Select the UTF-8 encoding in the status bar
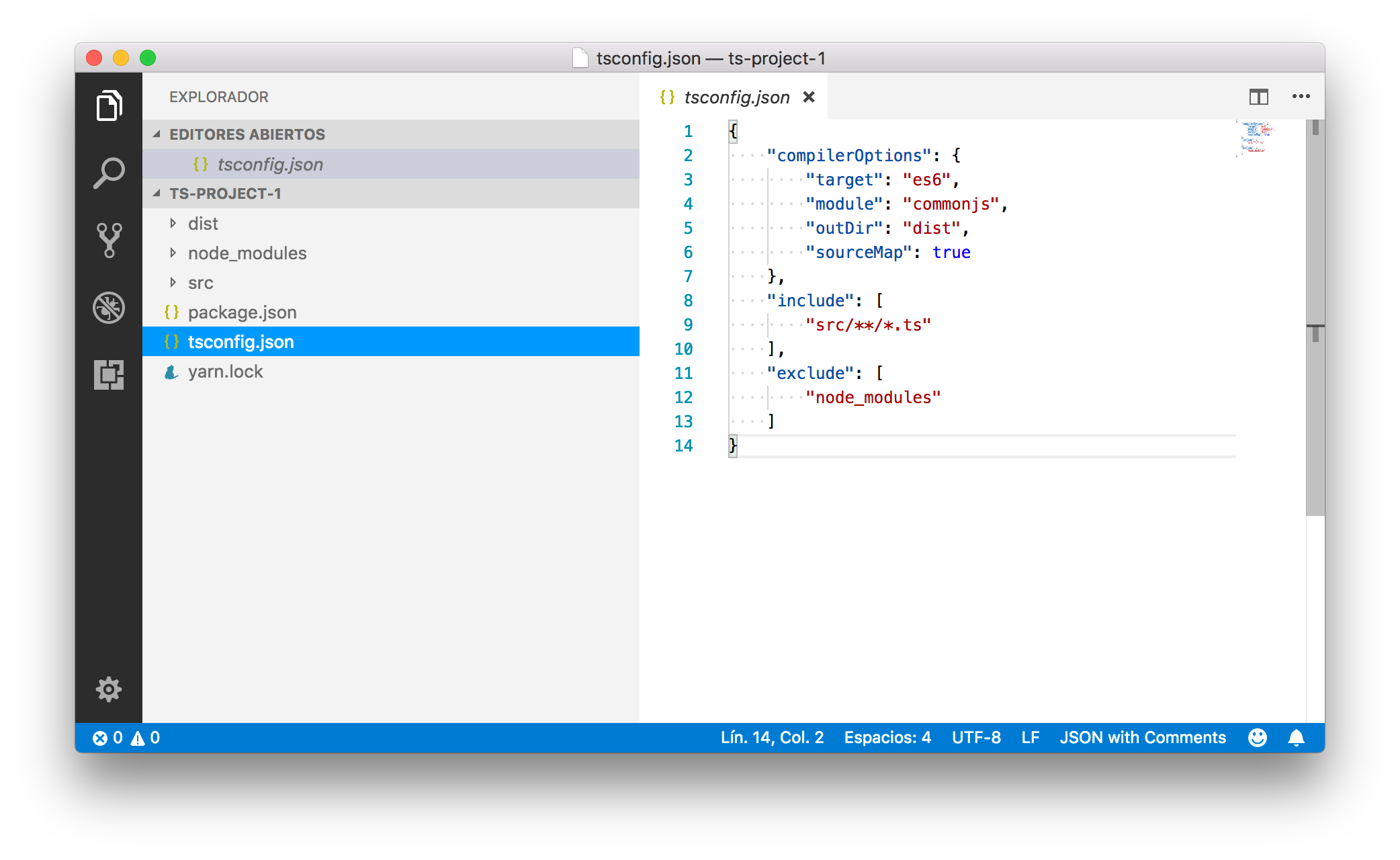This screenshot has height=860, width=1400. [x=976, y=737]
